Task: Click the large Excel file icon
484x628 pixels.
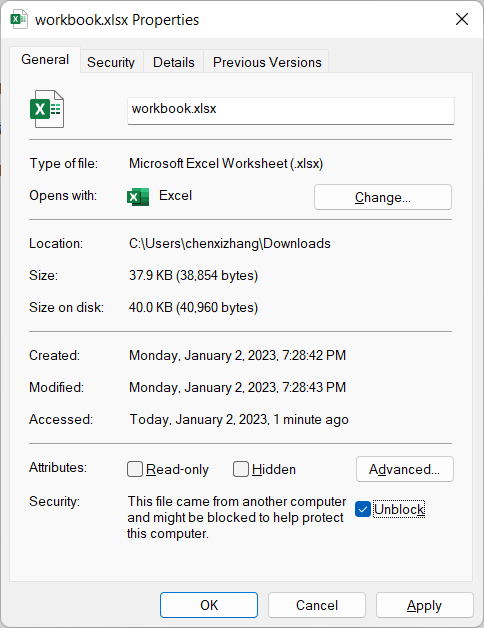Action: 47,109
